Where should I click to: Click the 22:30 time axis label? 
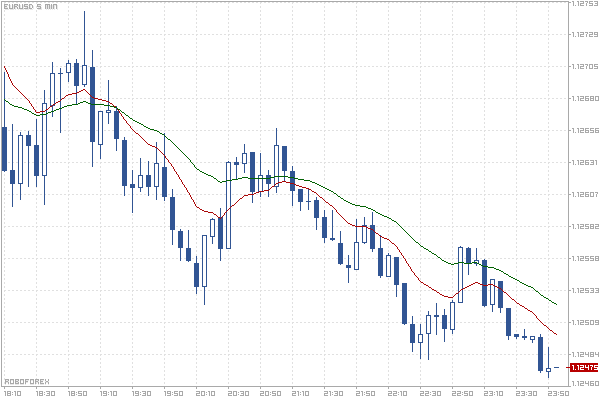coord(430,393)
